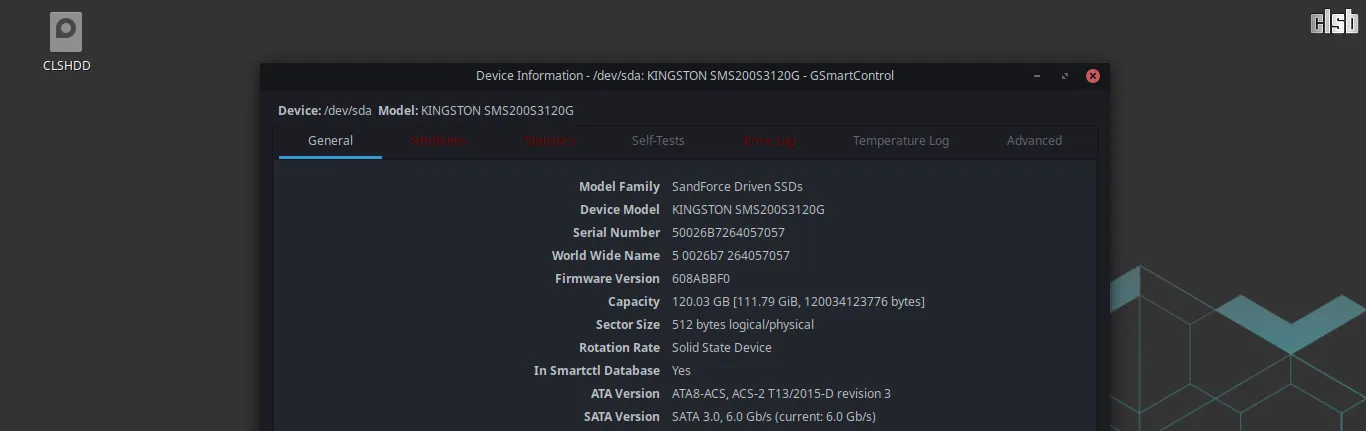Switch to the General tab

330,141
